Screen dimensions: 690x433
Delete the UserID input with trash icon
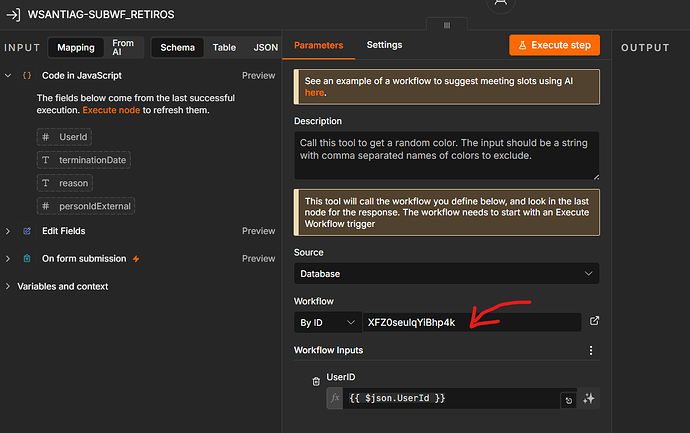tap(316, 382)
